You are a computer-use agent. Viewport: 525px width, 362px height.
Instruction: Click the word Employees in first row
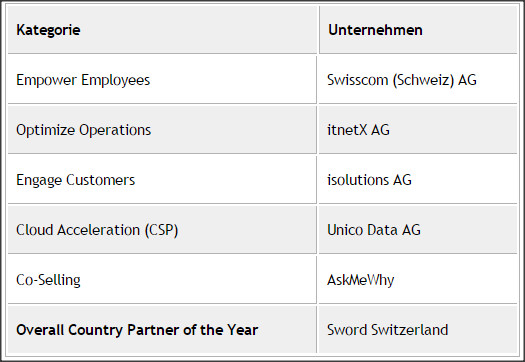[x=116, y=80]
